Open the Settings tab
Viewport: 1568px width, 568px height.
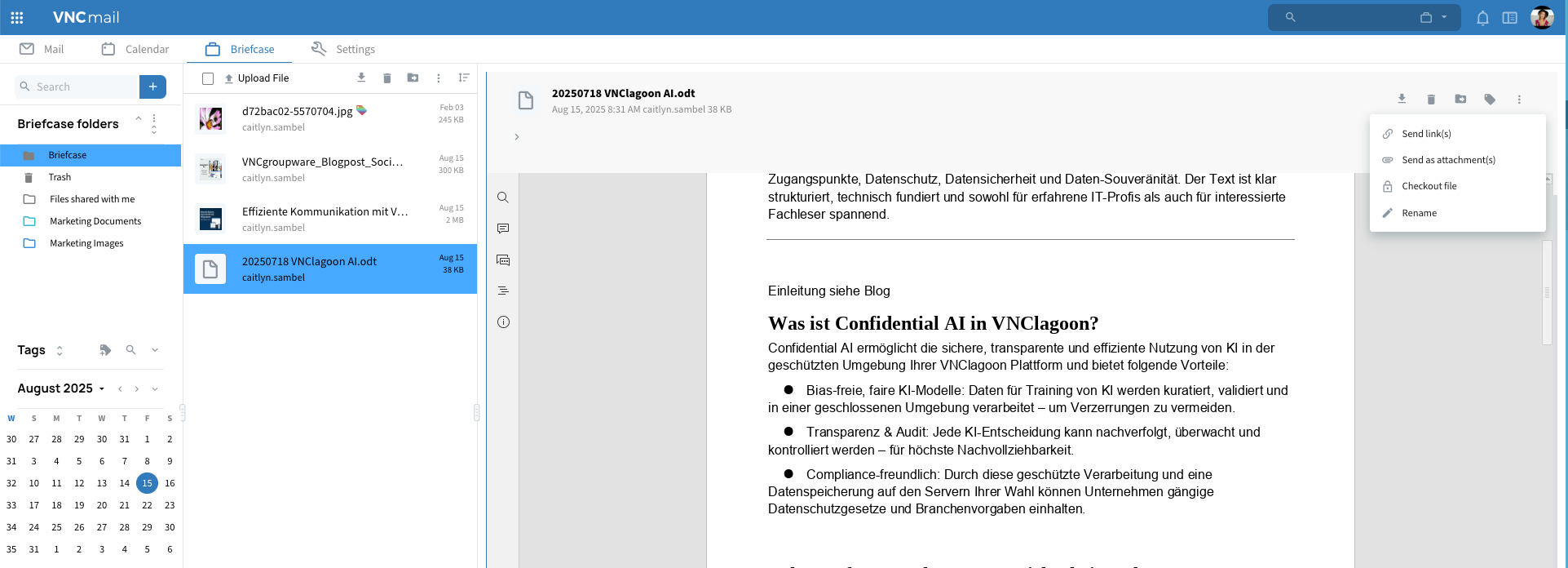(x=343, y=49)
